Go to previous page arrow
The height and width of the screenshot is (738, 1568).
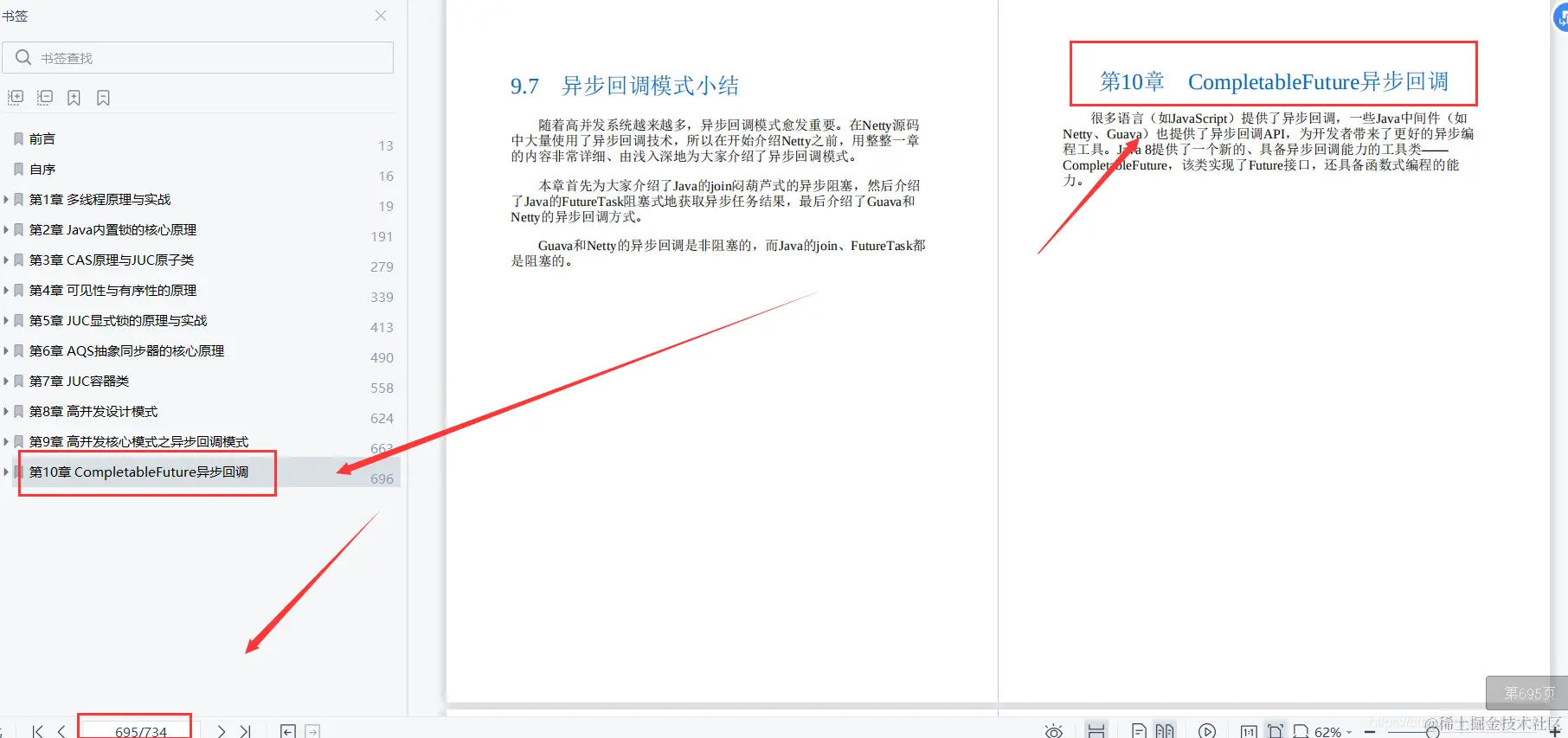coord(61,731)
